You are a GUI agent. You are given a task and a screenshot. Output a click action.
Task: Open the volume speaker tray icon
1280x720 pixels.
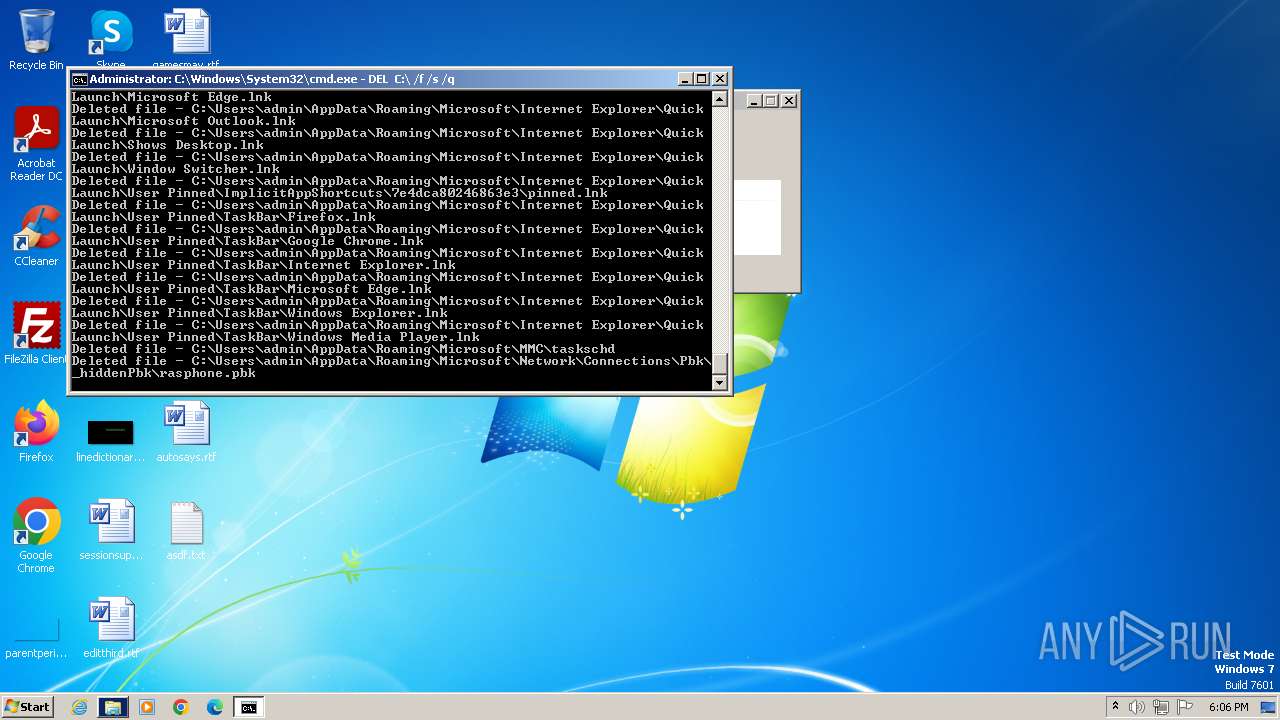tap(1137, 707)
